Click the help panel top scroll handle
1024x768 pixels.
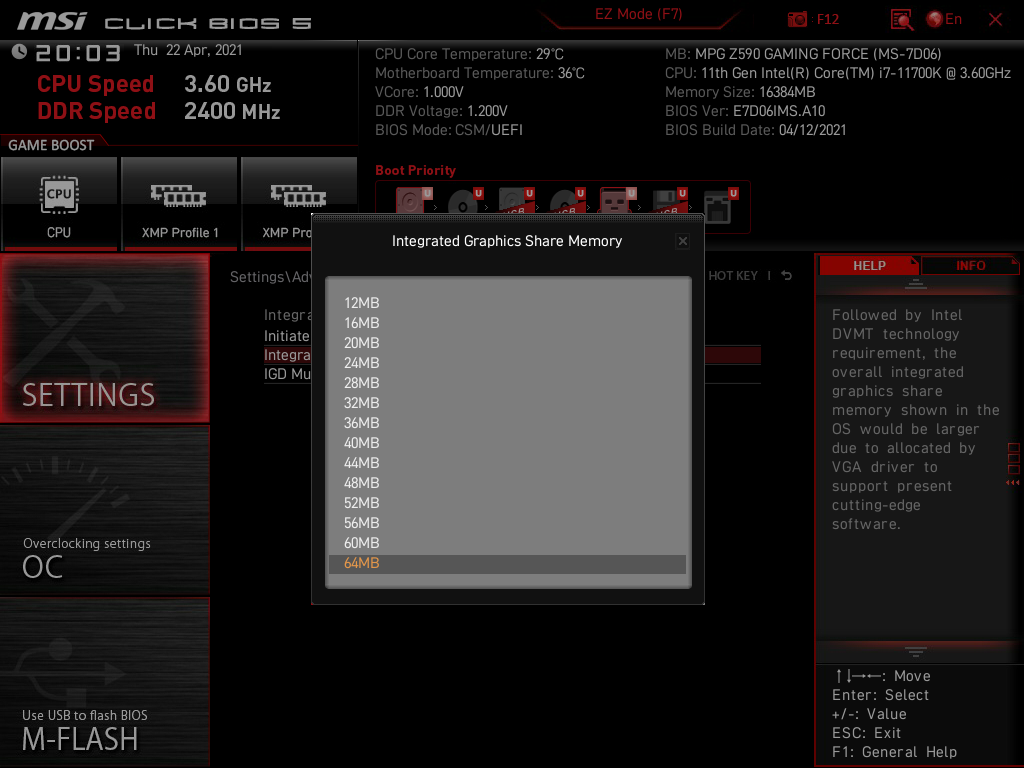(x=916, y=283)
